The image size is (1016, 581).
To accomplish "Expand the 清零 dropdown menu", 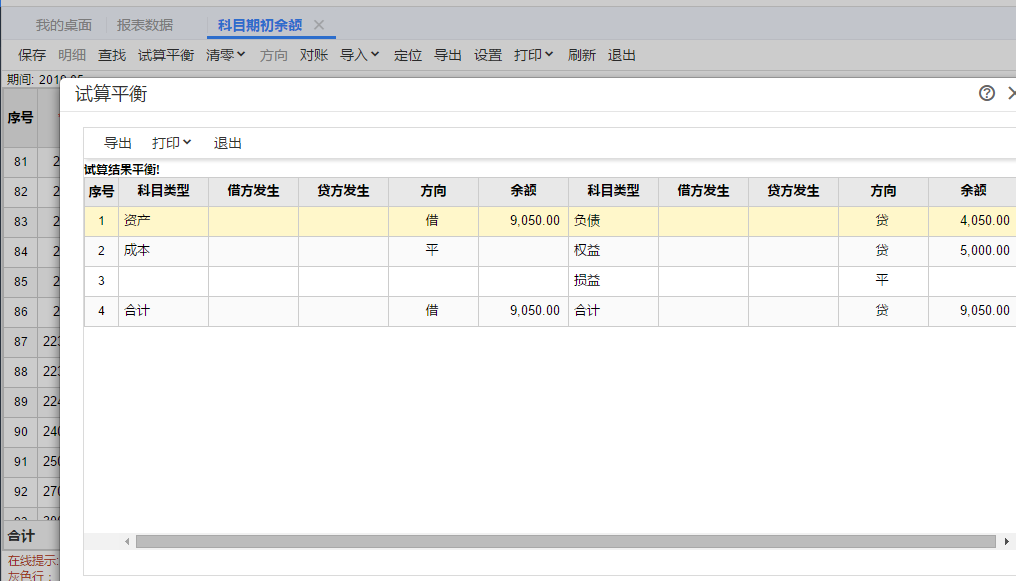I will (225, 55).
